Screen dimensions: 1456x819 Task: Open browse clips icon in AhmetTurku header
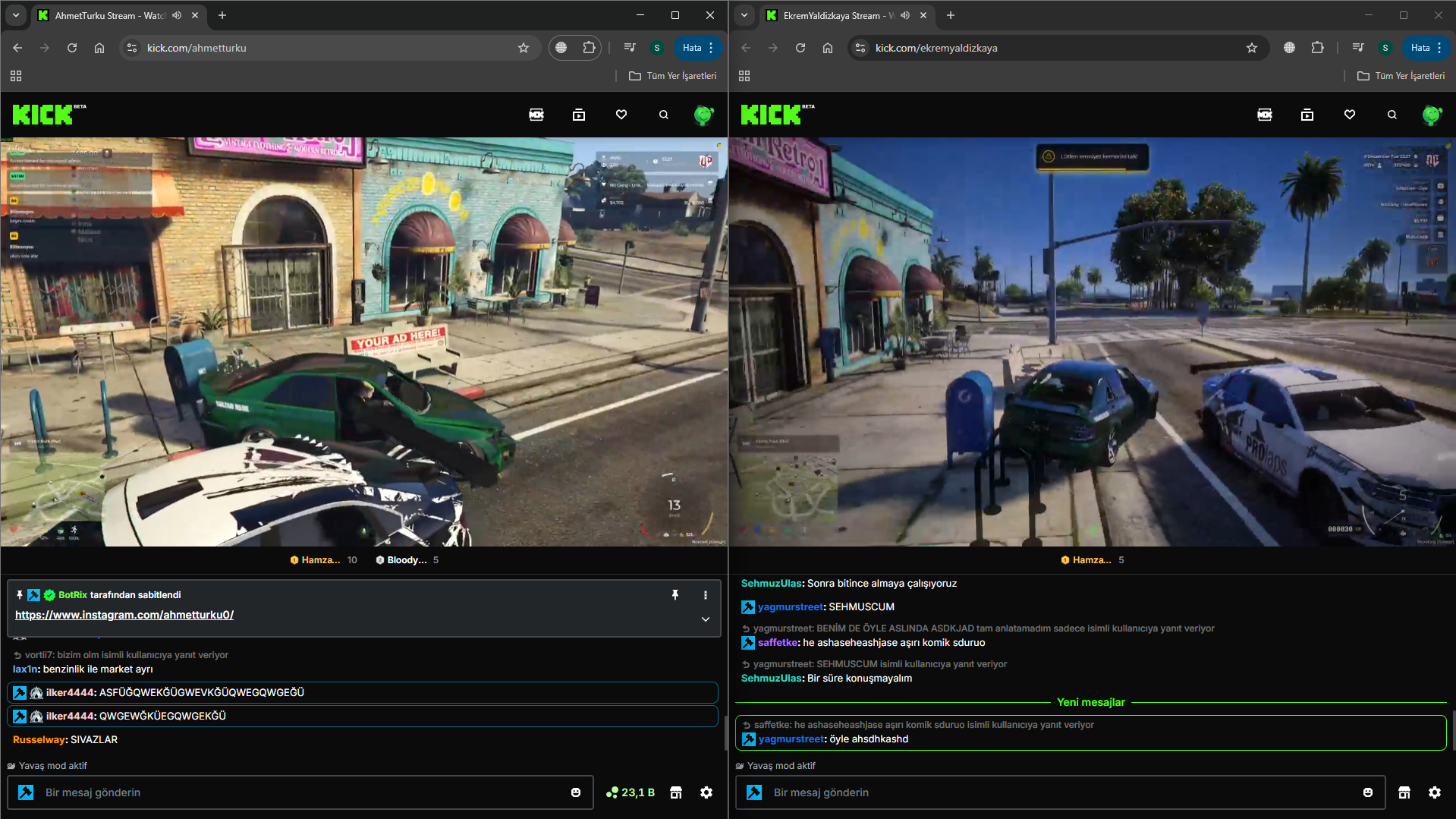pos(579,115)
